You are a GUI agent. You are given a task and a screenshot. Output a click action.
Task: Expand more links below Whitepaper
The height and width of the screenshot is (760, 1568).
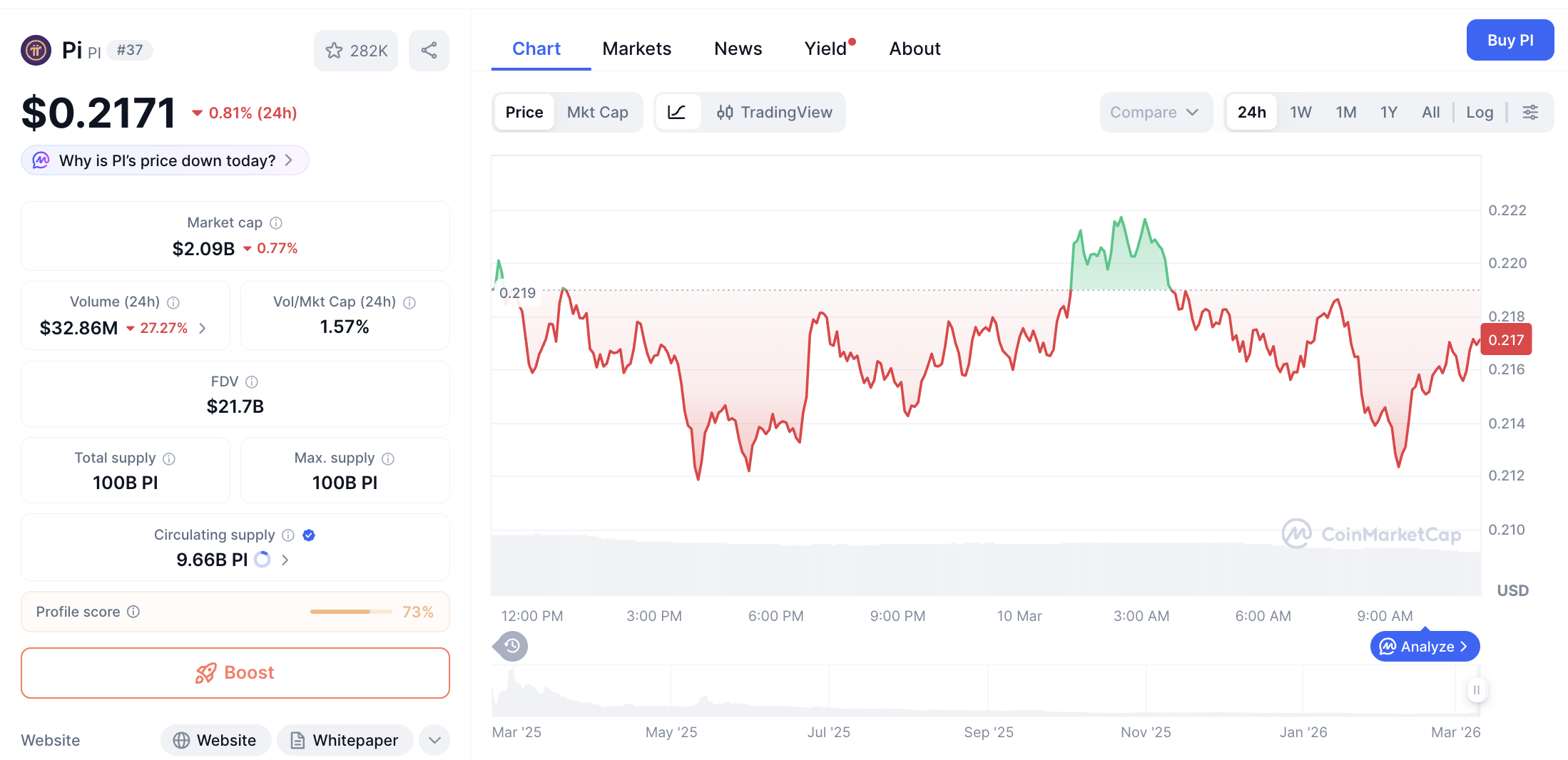coord(434,740)
